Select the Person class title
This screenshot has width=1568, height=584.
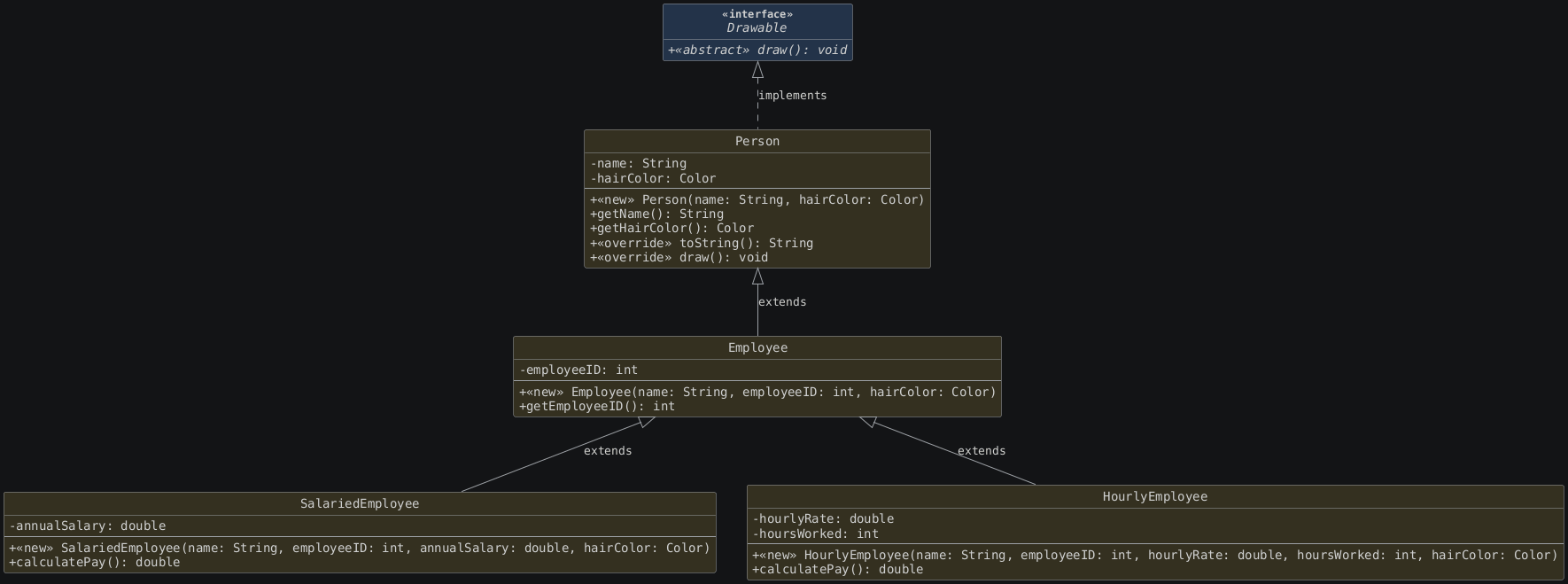point(757,142)
